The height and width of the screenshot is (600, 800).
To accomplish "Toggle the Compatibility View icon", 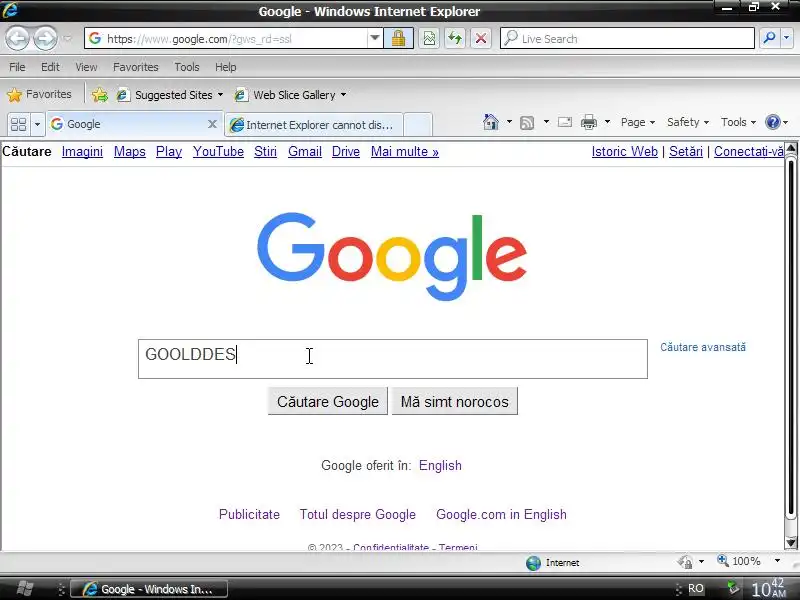I will pyautogui.click(x=429, y=38).
